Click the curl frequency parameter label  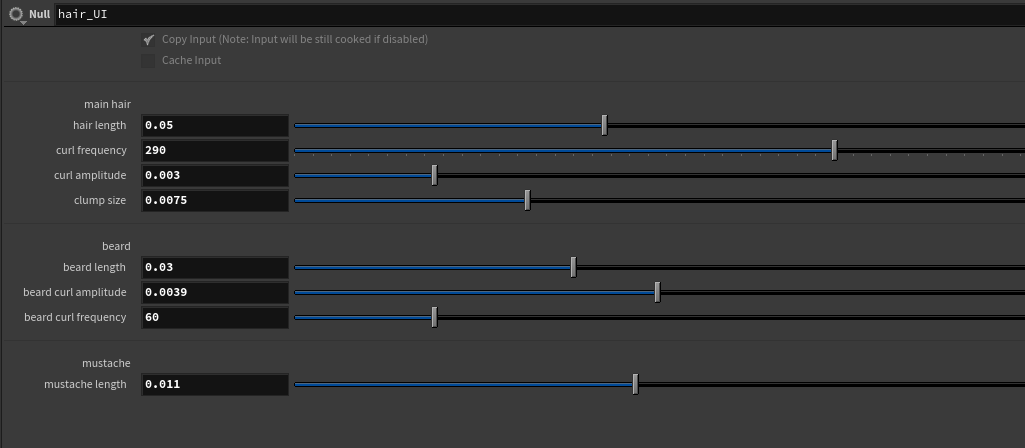point(92,150)
